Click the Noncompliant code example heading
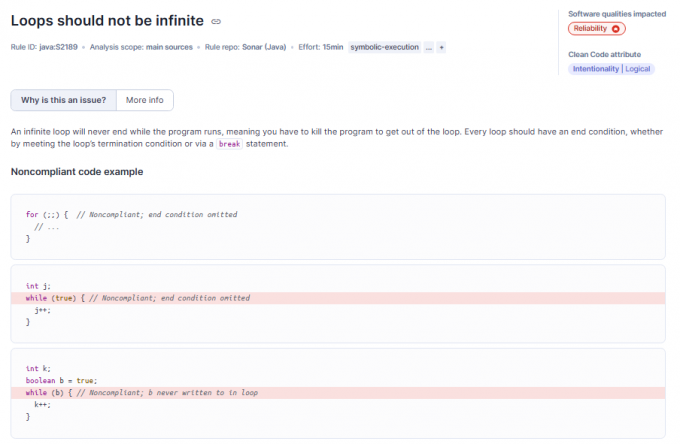The height and width of the screenshot is (444, 680). pos(76,172)
